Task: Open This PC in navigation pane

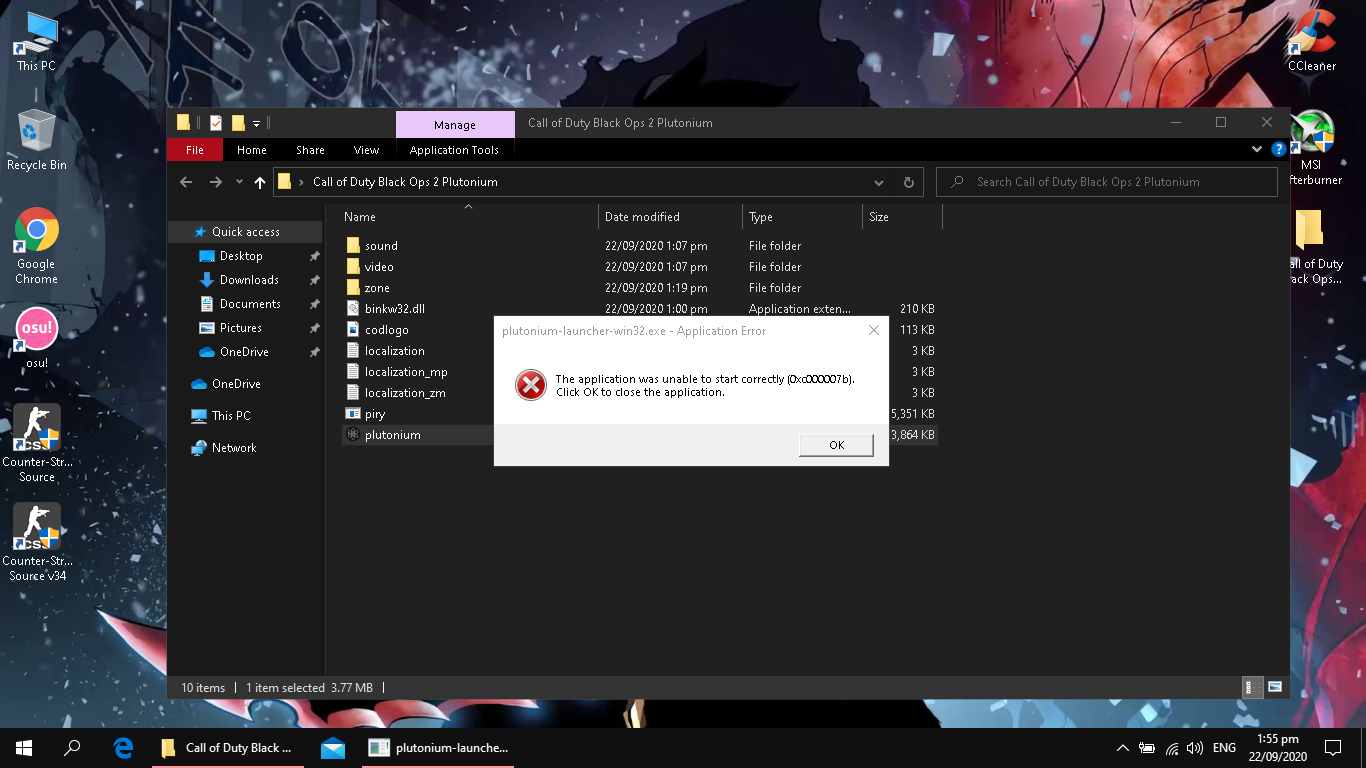Action: [x=231, y=416]
